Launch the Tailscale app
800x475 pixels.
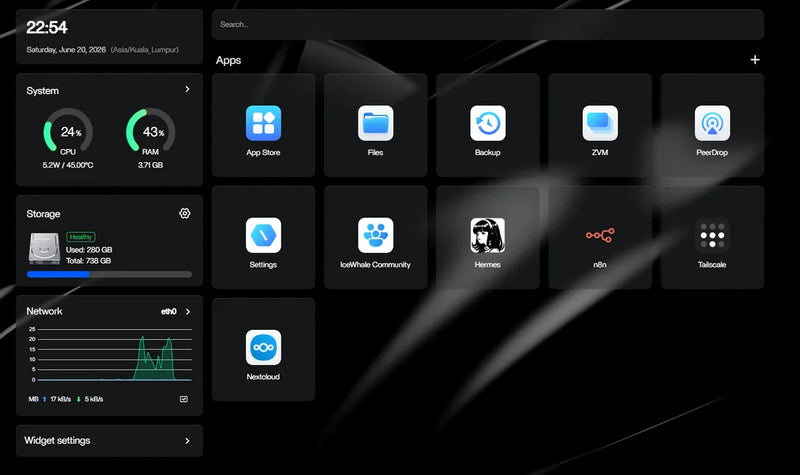(712, 238)
